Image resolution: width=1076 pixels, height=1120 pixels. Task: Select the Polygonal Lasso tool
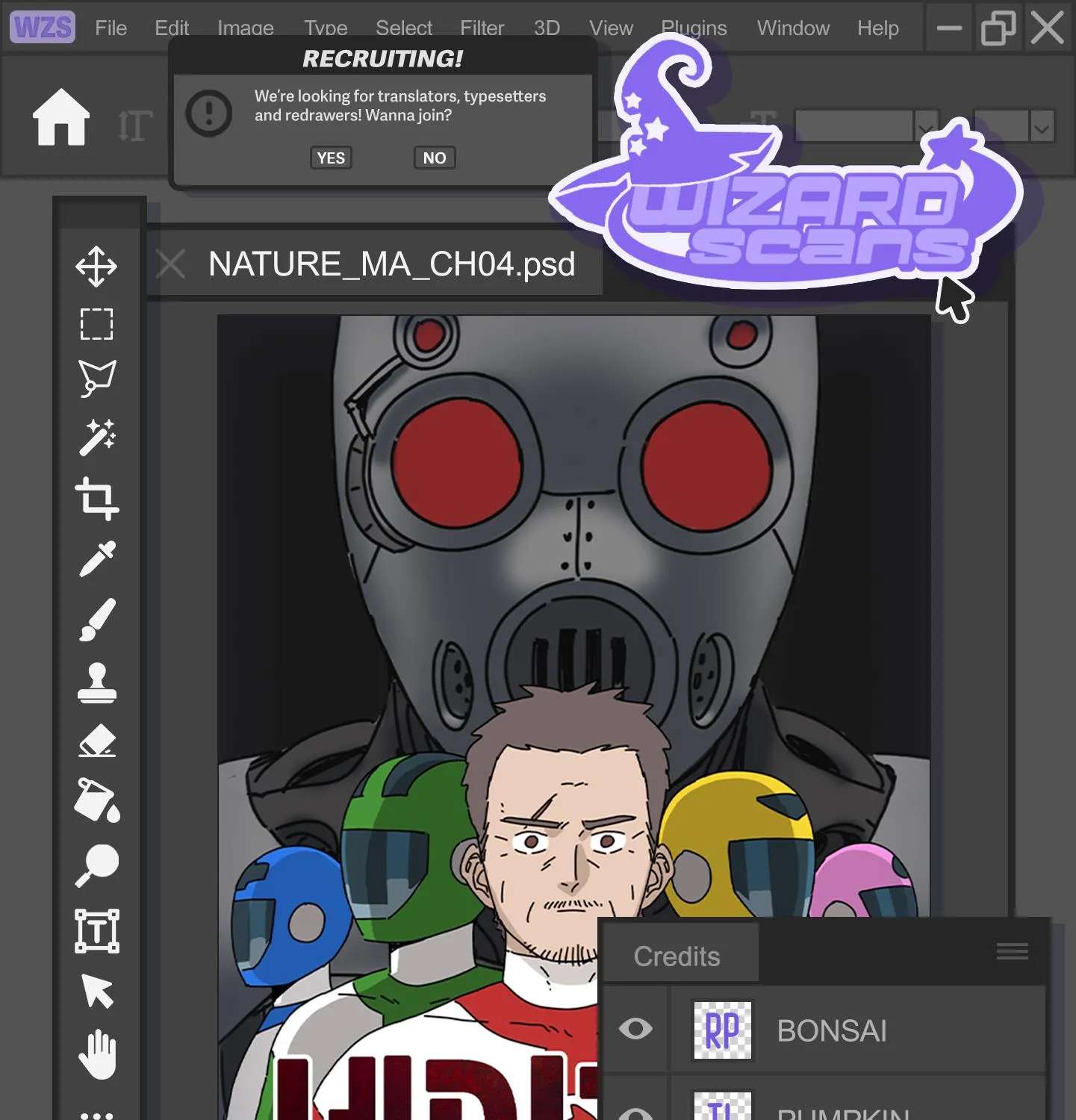pos(97,379)
